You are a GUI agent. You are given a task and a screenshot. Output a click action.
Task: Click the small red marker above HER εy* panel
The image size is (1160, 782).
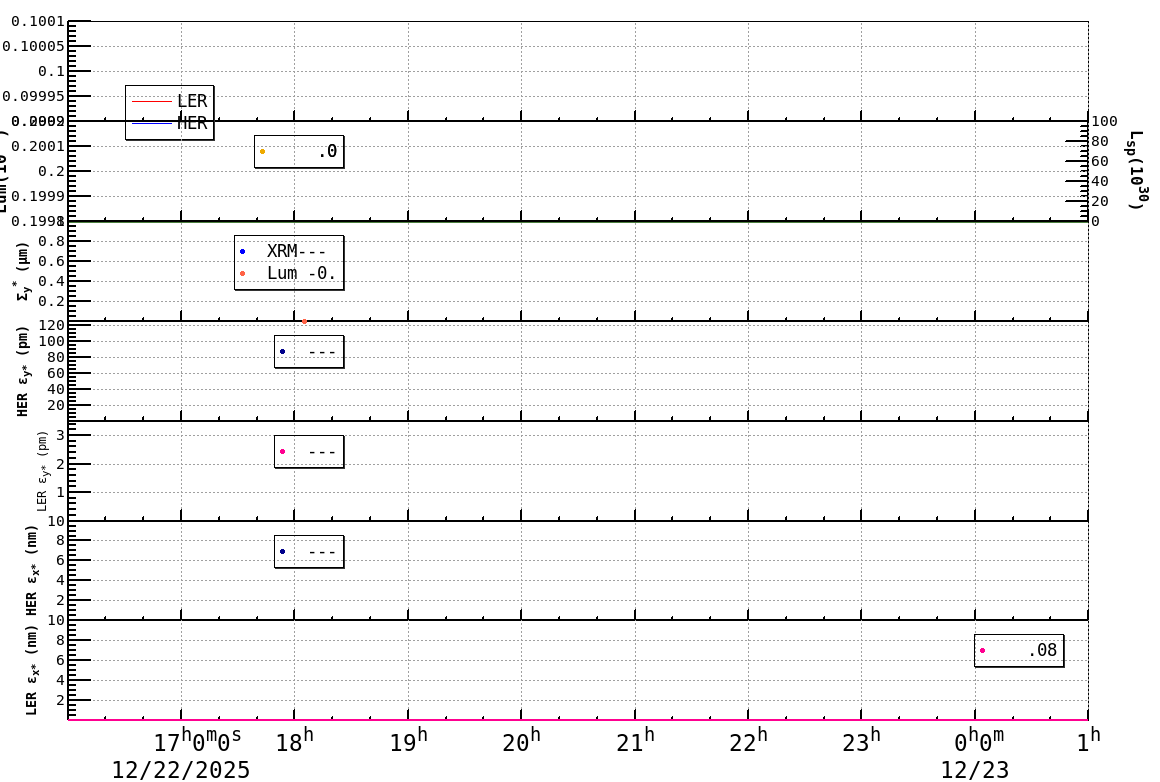(304, 322)
